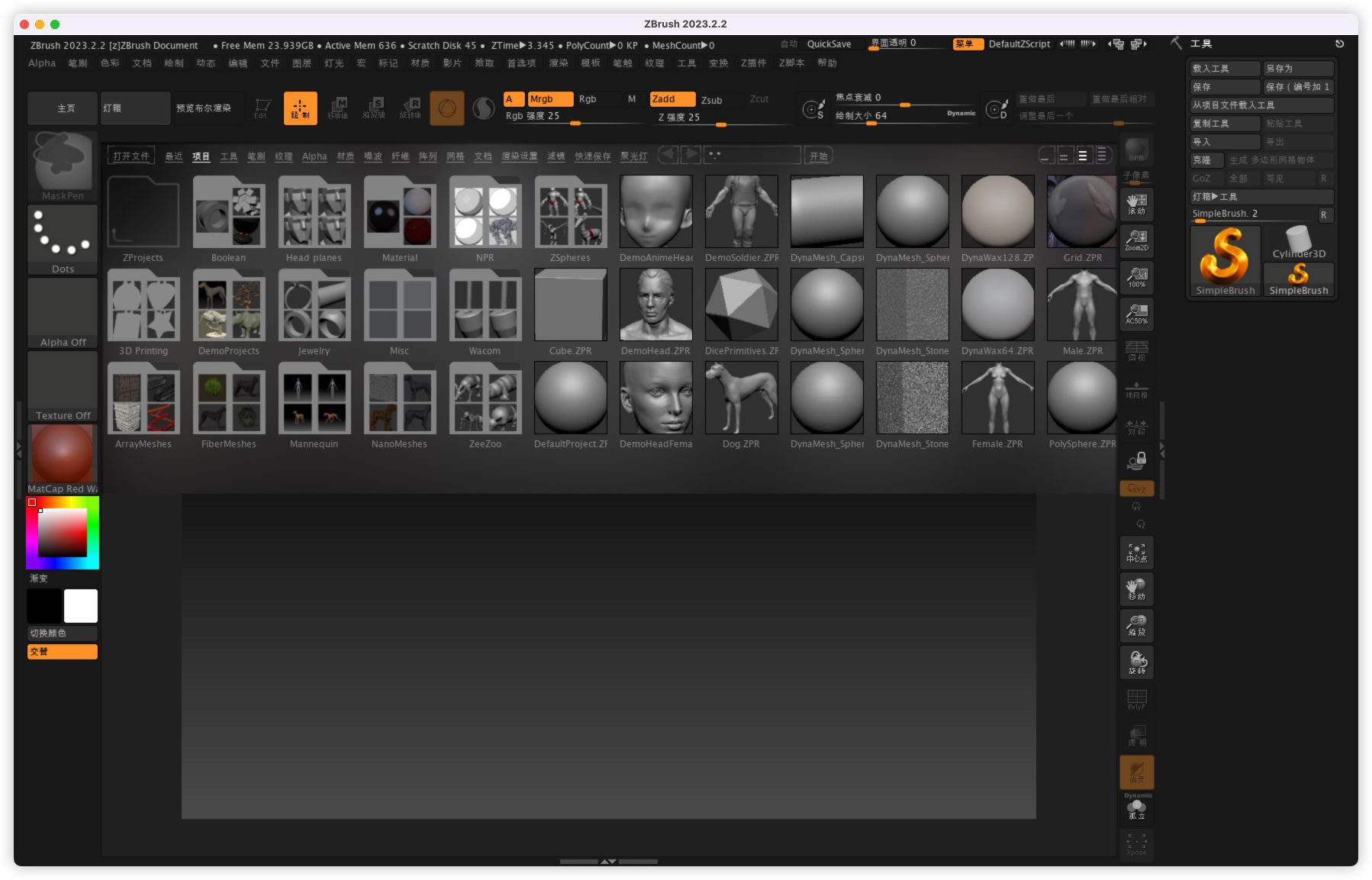
Task: Click the 载入工具 (Load Tool) button
Action: 1224,69
